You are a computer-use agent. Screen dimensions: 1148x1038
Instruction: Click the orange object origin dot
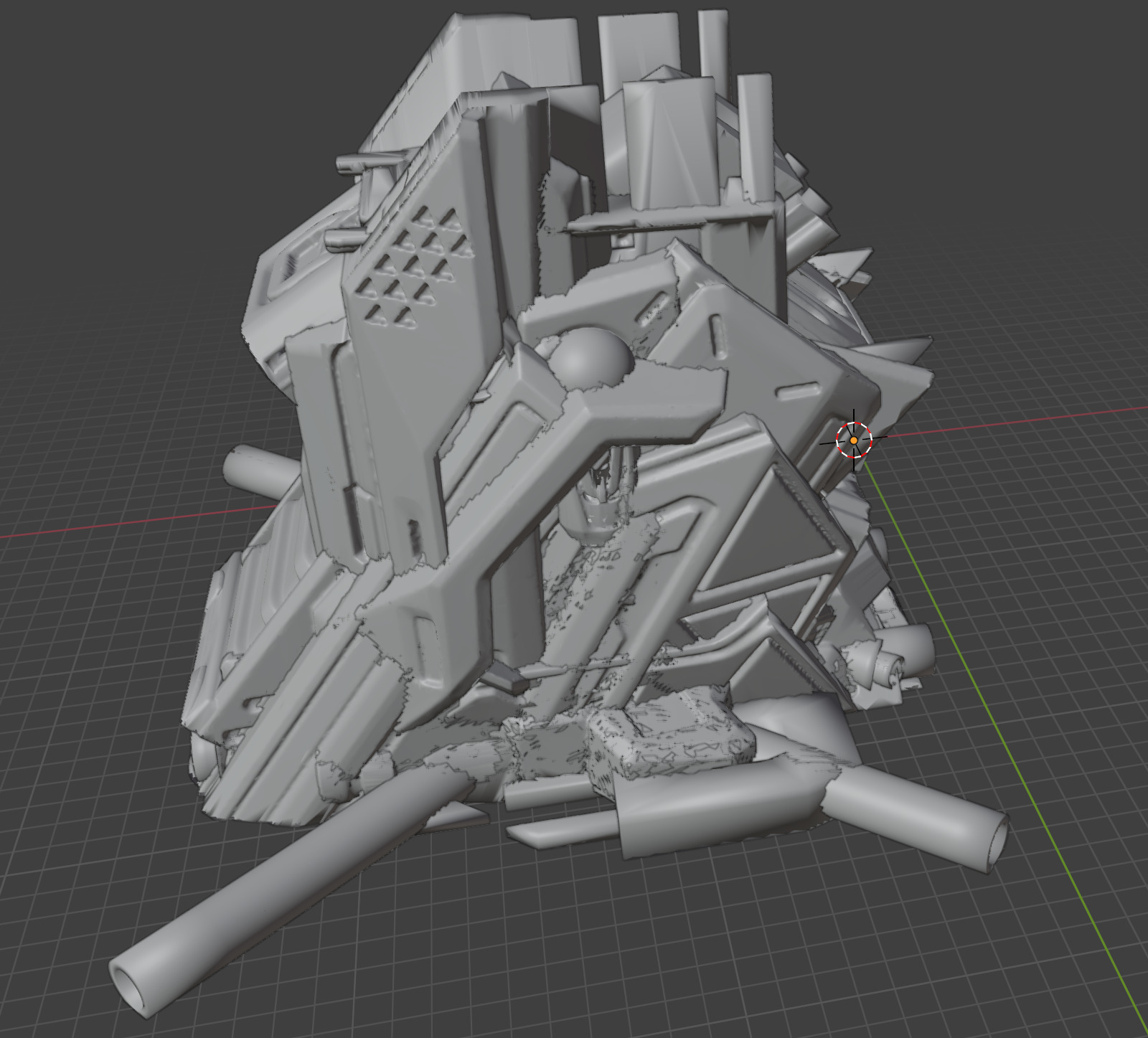tap(854, 440)
